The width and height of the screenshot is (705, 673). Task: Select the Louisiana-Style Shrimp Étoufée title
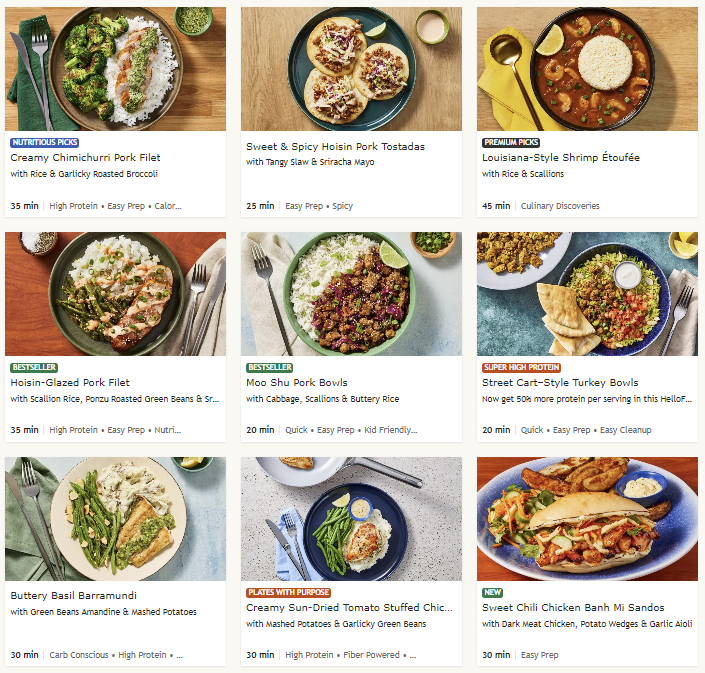coord(560,158)
